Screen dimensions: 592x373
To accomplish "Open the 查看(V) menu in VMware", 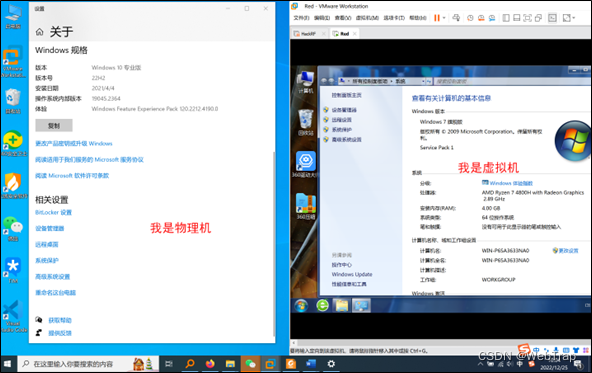I will [343, 18].
